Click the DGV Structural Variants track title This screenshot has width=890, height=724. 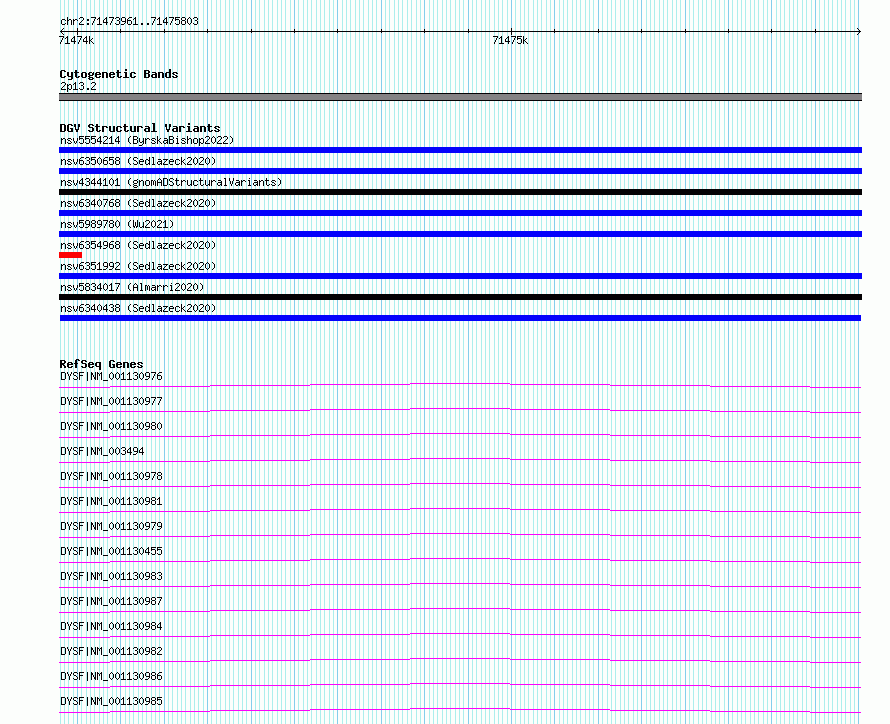pos(140,128)
